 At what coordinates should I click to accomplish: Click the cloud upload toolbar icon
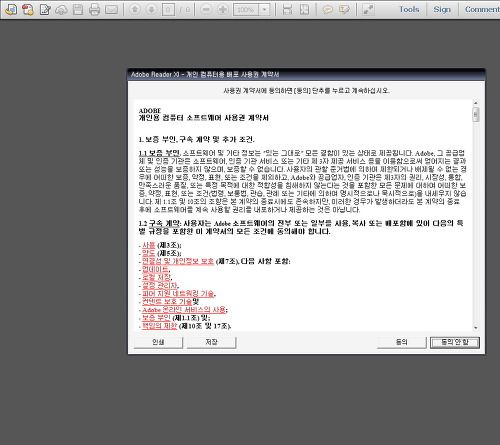click(x=61, y=10)
